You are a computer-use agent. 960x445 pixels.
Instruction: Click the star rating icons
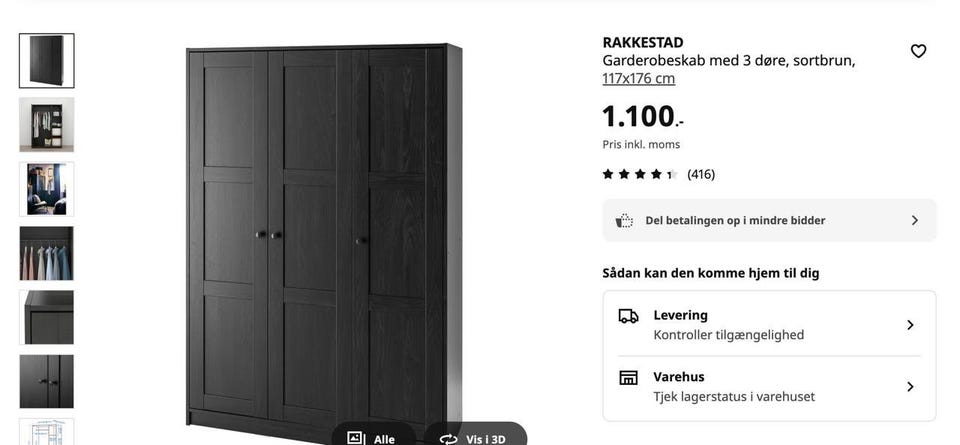pyautogui.click(x=640, y=174)
